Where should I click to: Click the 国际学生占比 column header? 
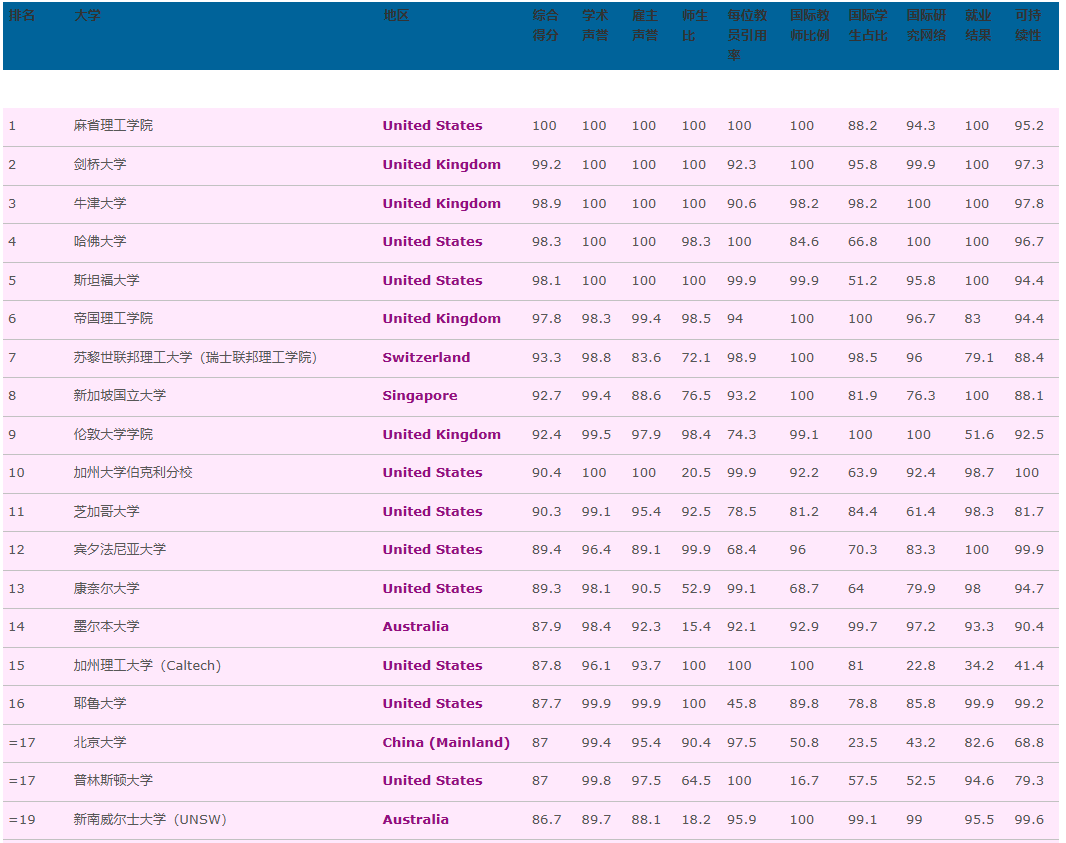coord(868,25)
